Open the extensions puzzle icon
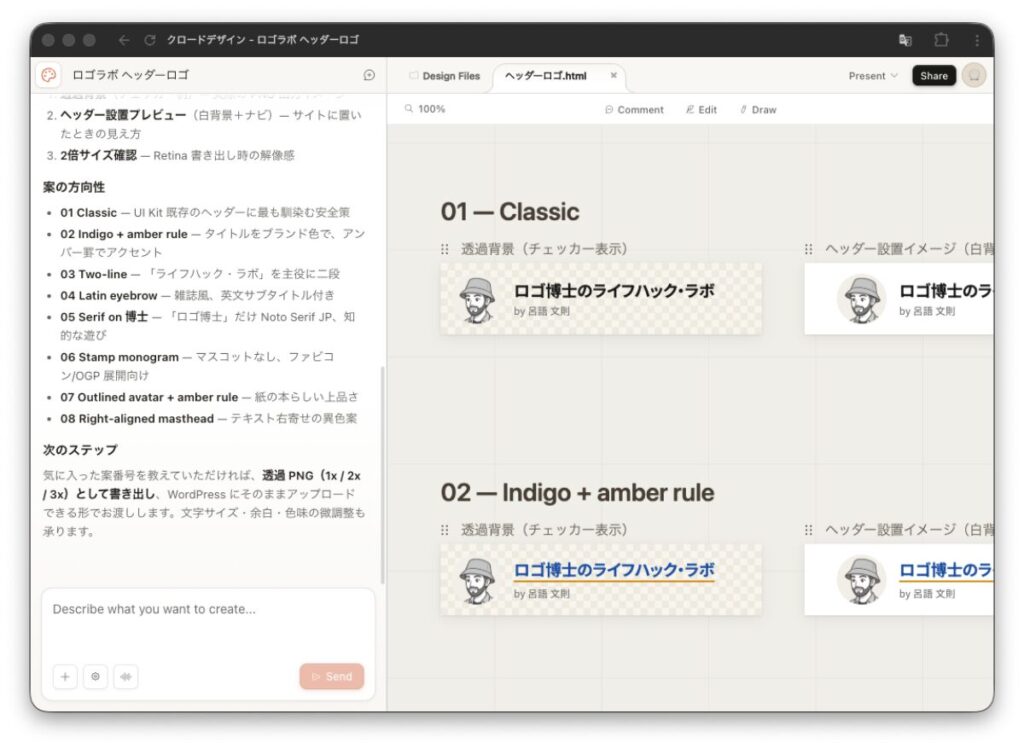1024x749 pixels. [x=941, y=40]
